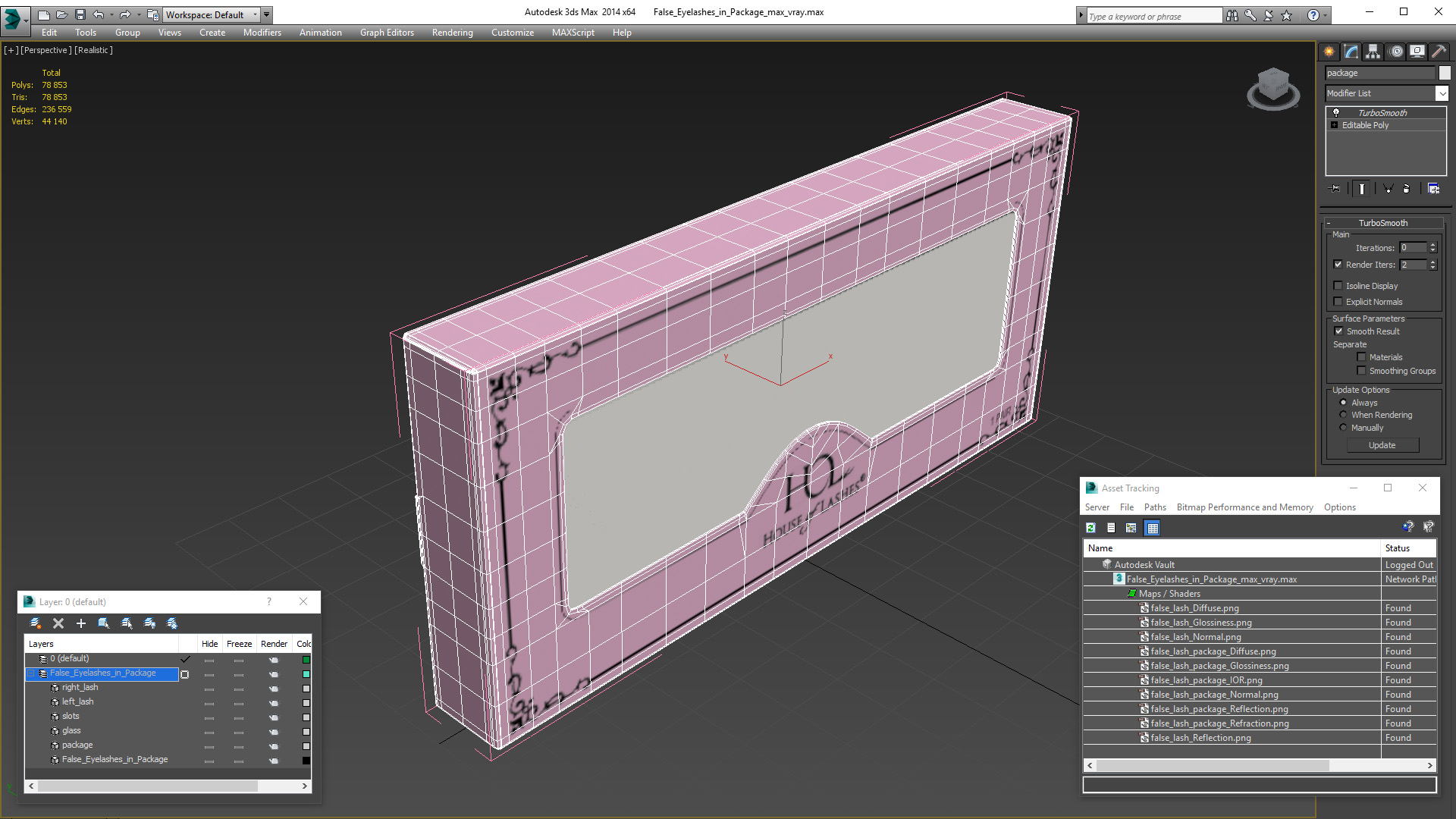This screenshot has height=819, width=1456.
Task: Open the Workspace: Default dropdown
Action: [x=211, y=14]
